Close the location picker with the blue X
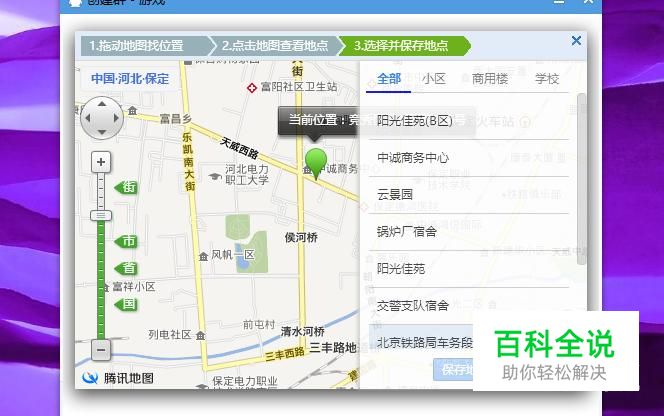The image size is (664, 416). tap(576, 41)
